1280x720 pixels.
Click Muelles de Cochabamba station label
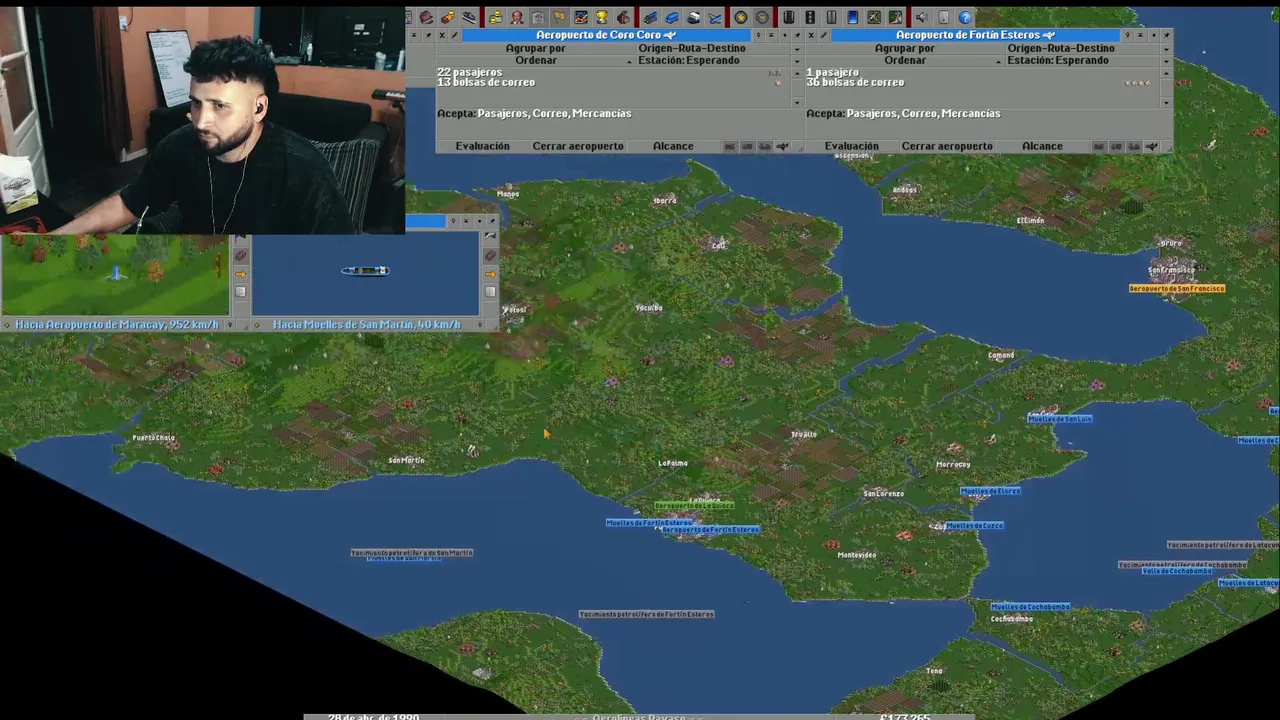coord(1030,606)
